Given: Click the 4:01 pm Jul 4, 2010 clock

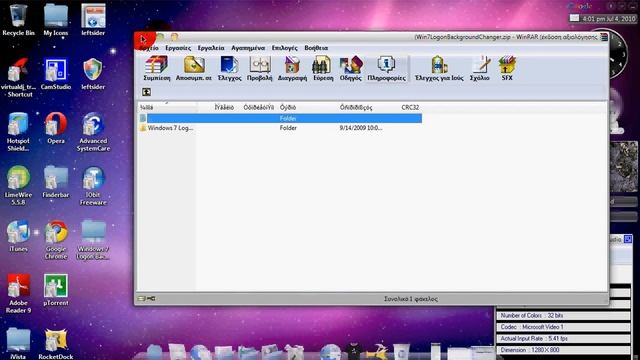Looking at the screenshot, I should point(608,19).
